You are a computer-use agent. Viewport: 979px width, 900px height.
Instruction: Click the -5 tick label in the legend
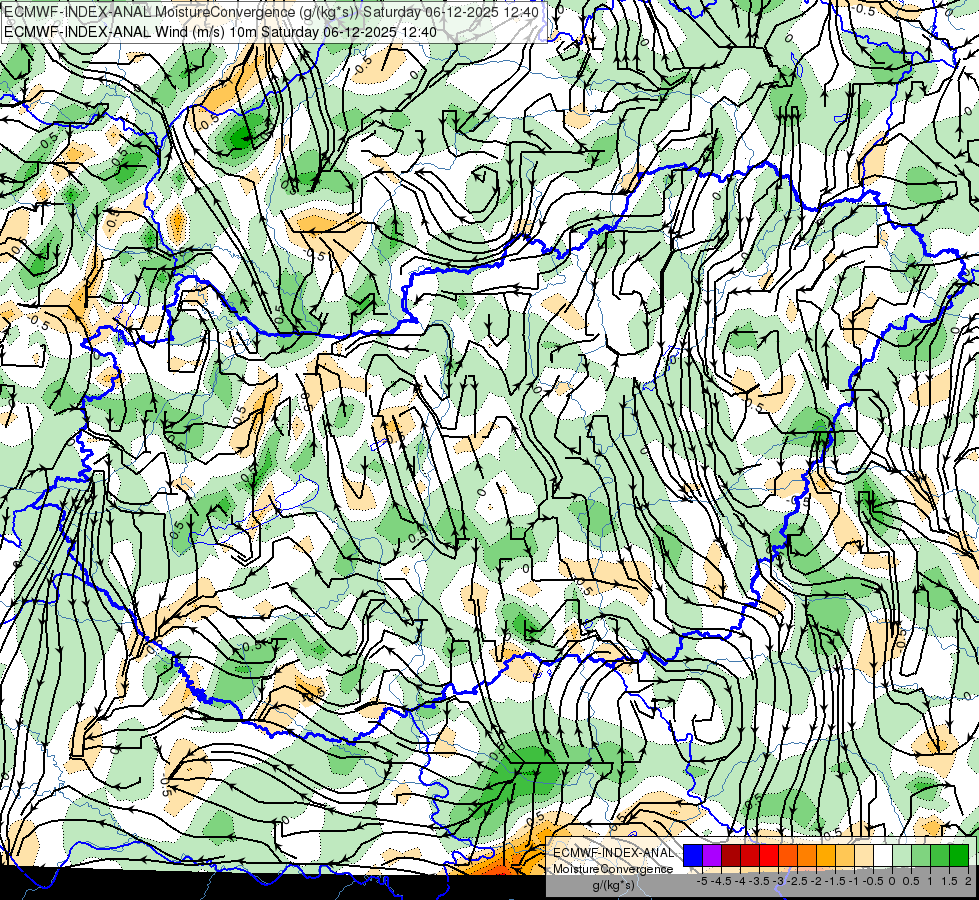[702, 881]
